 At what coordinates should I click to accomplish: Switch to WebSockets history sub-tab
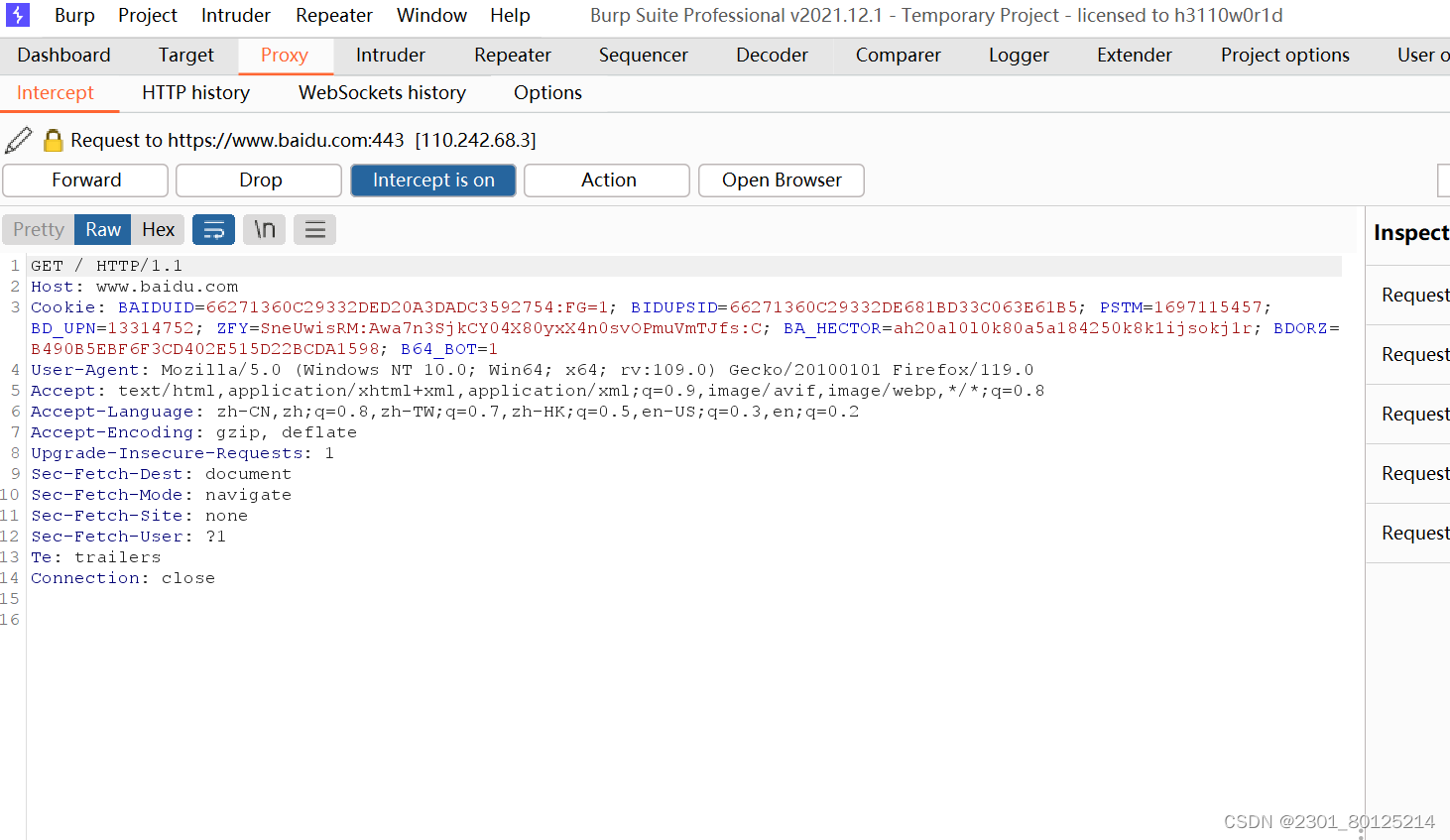point(383,92)
